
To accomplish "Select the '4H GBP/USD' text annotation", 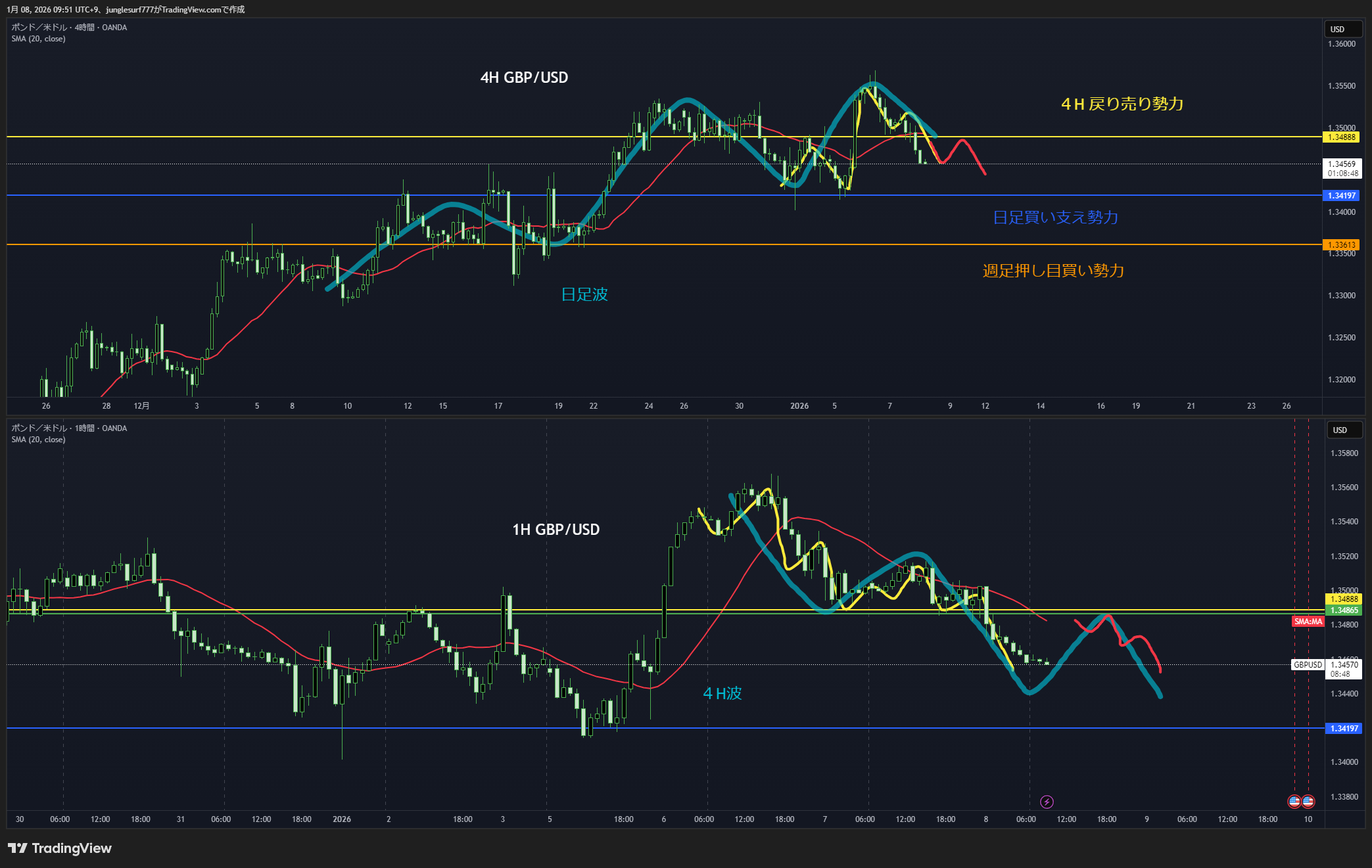I will [x=524, y=78].
